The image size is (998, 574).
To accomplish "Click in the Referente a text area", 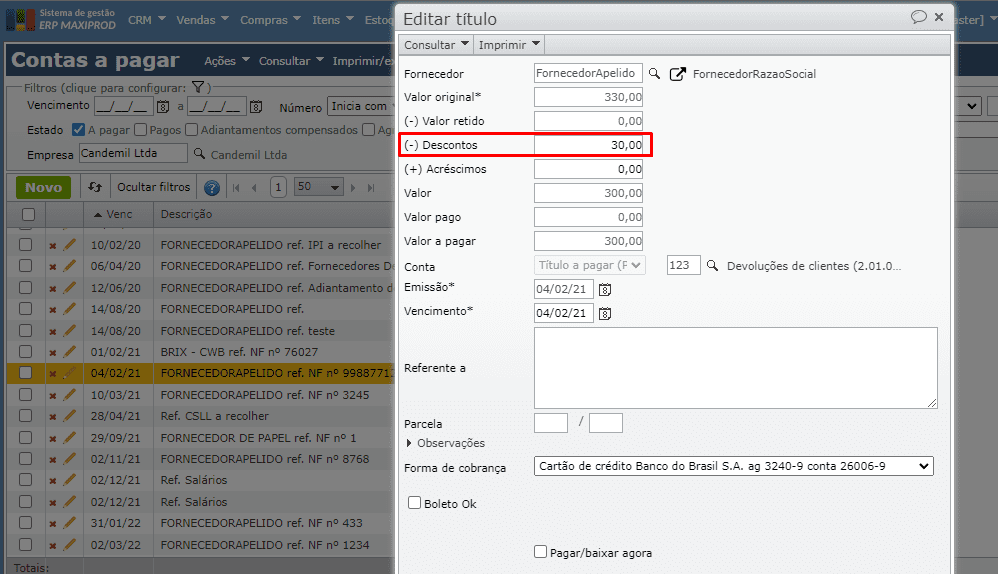I will click(736, 368).
